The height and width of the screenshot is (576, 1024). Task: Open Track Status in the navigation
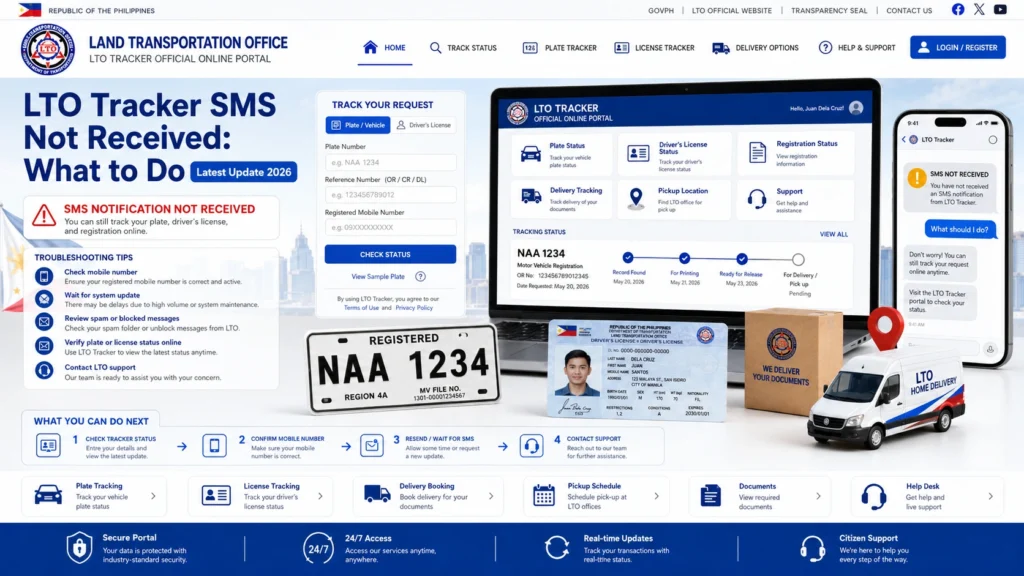tap(463, 48)
